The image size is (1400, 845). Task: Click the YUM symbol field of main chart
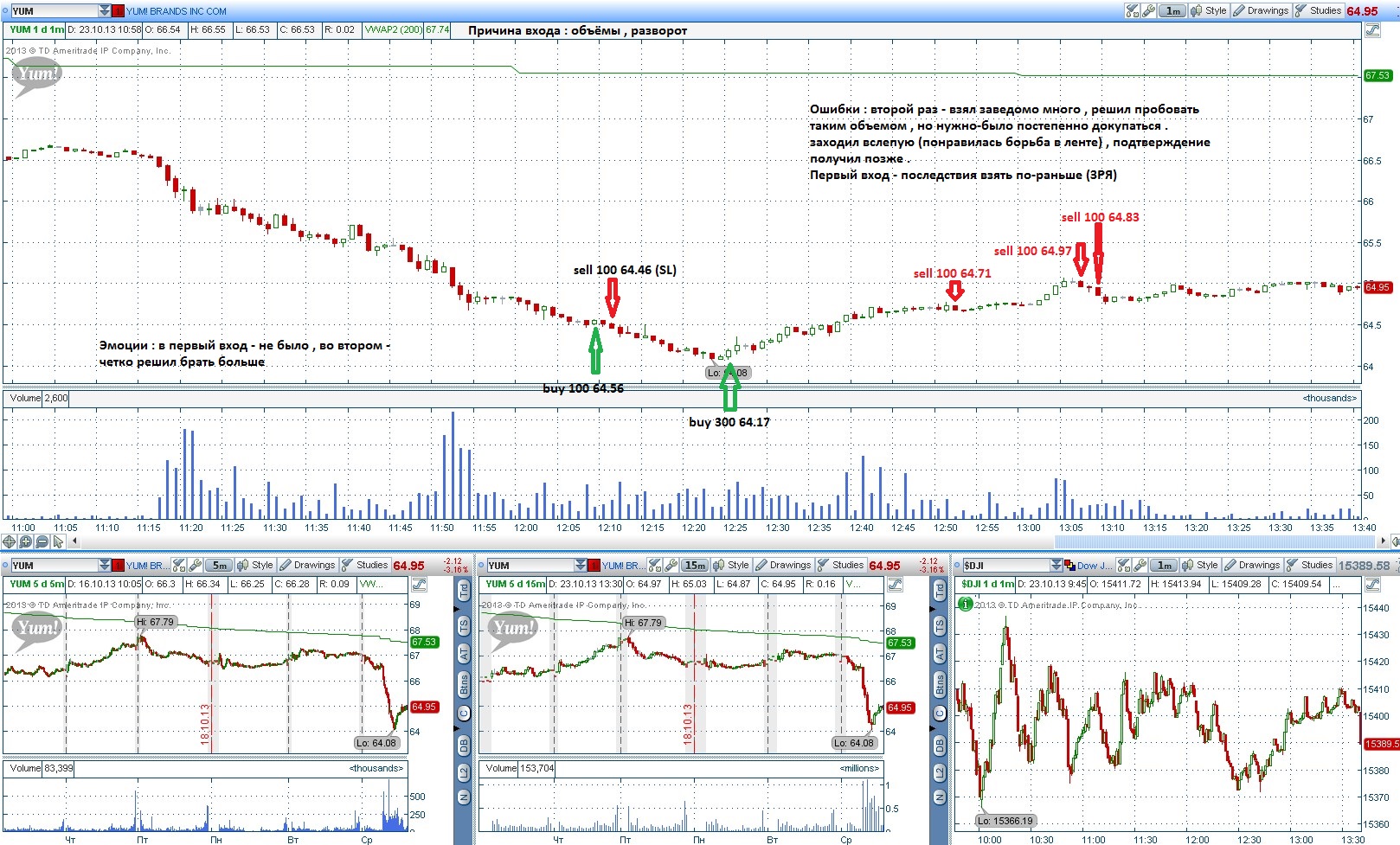[x=54, y=10]
